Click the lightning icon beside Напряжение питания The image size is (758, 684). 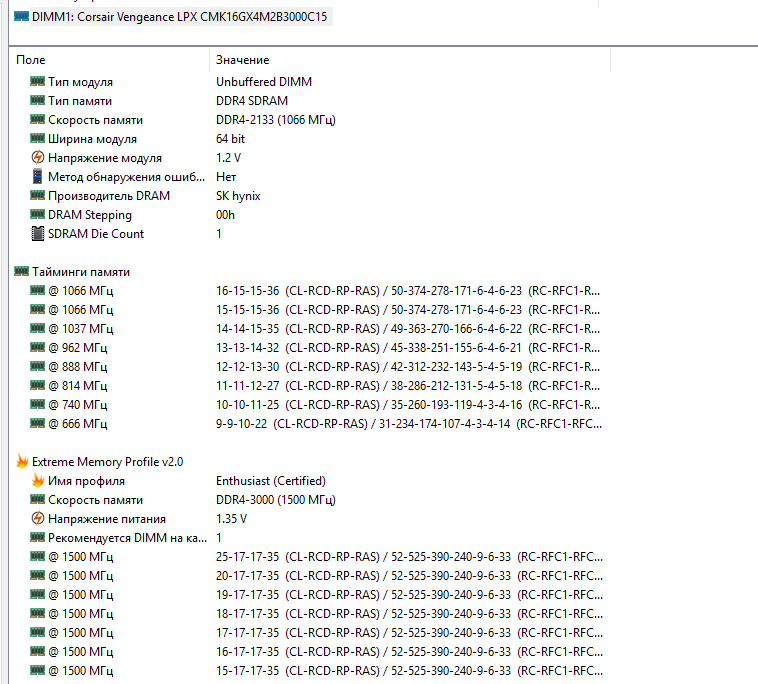click(37, 518)
